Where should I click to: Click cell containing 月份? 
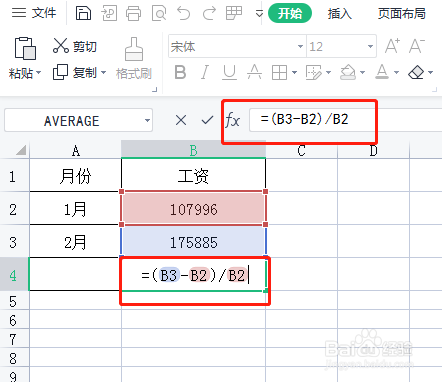tap(76, 175)
